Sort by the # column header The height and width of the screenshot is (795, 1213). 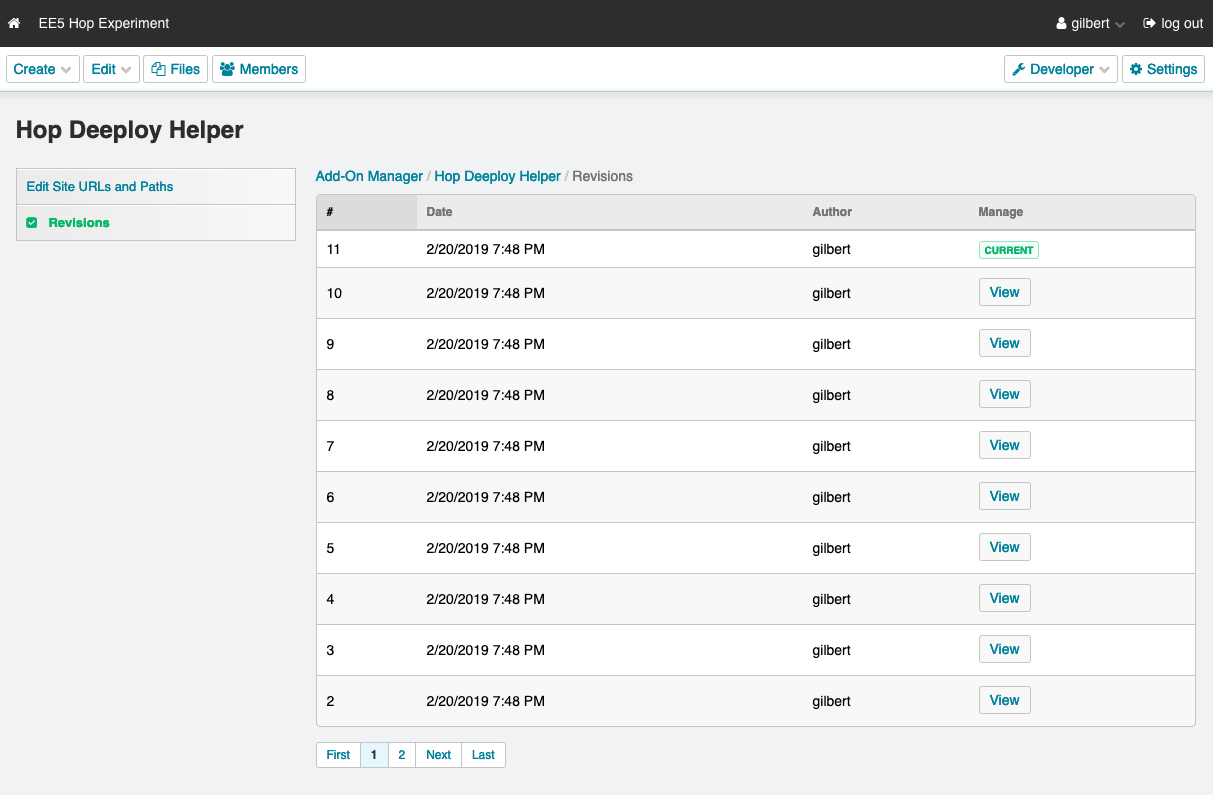[367, 212]
